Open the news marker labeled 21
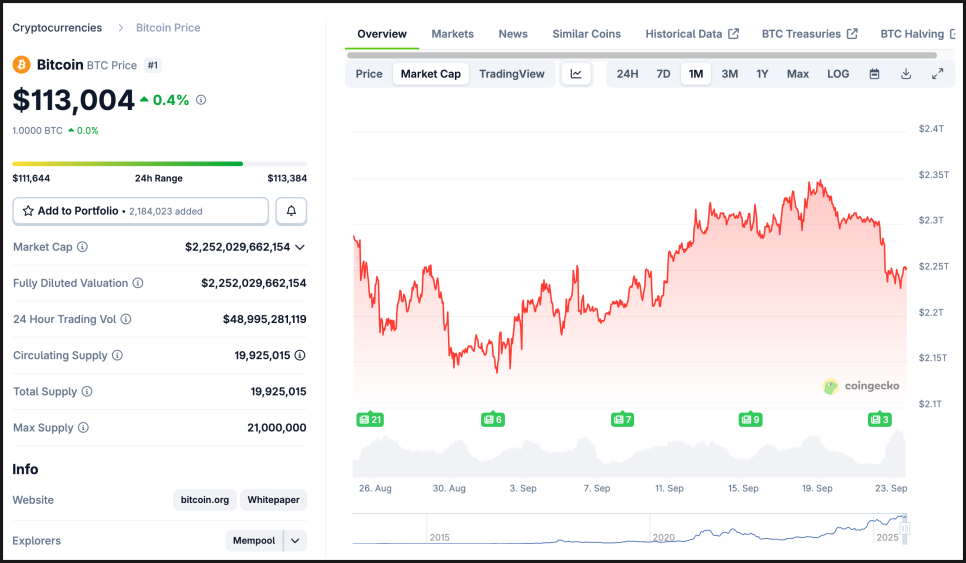This screenshot has height=563, width=966. 370,419
